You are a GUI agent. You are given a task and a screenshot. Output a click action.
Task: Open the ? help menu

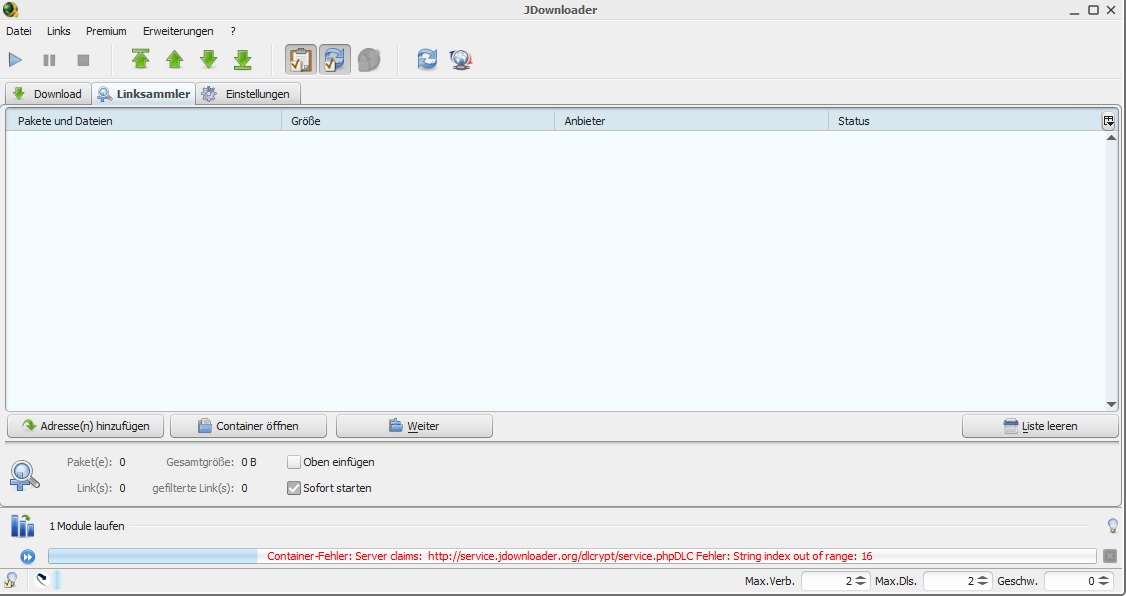point(233,31)
